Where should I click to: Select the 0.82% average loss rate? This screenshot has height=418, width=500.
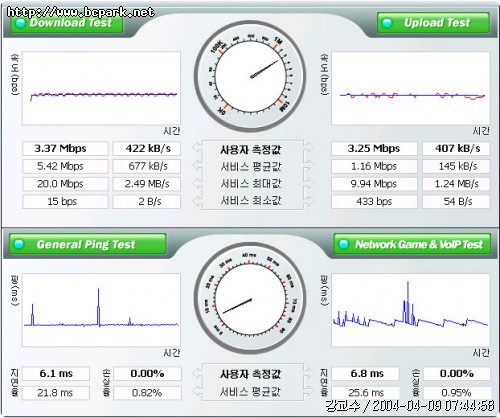[x=147, y=393]
